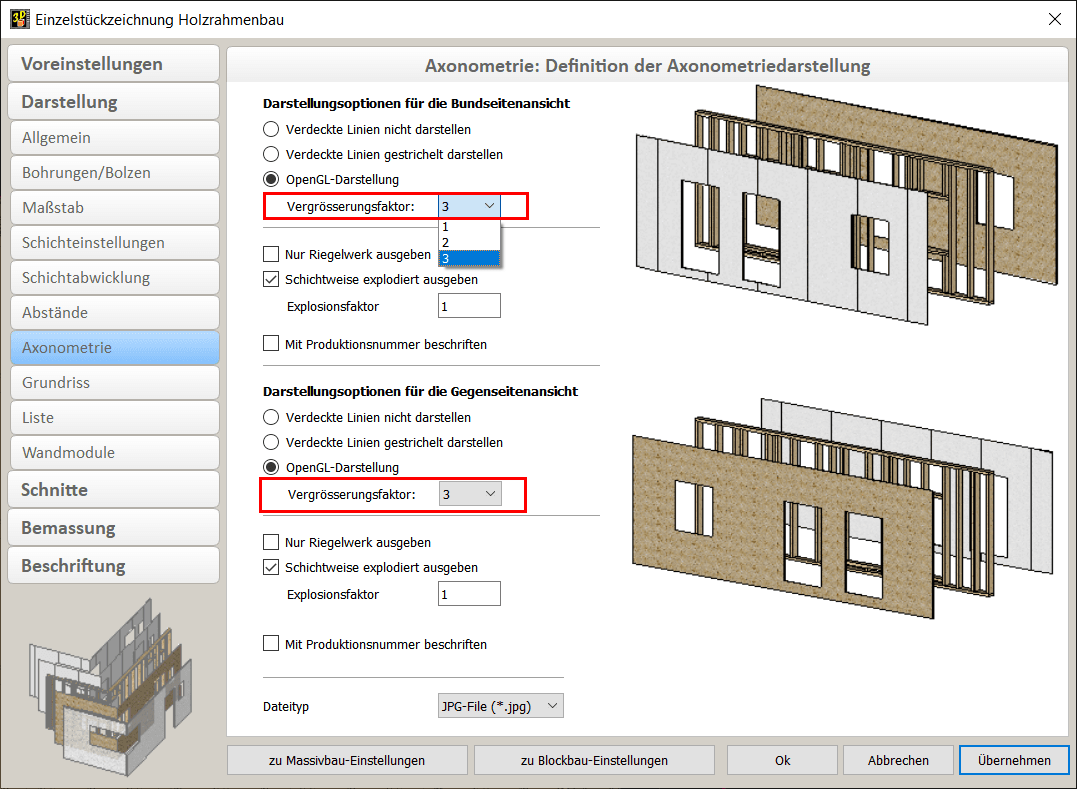
Task: Expand the Dateityp JPG-File dropdown
Action: coord(501,706)
